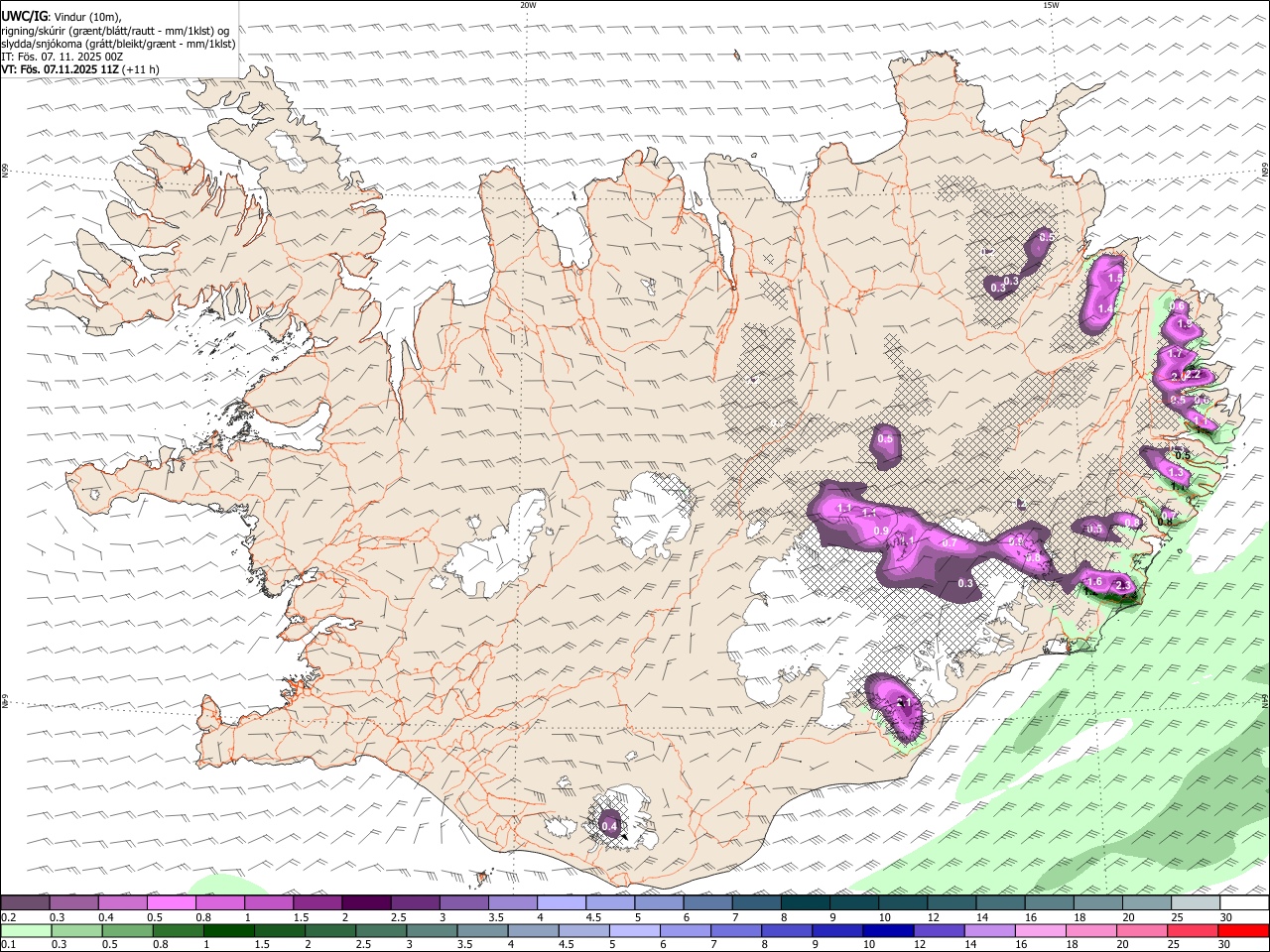
Task: Click the "15W" longitude label
Action: [x=1050, y=5]
